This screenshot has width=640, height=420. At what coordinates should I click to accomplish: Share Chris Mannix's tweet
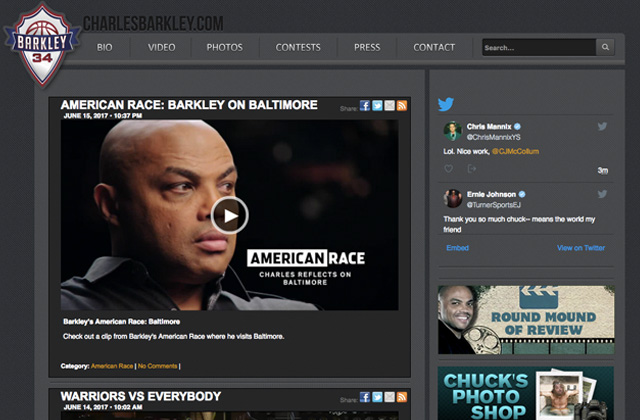pos(471,169)
